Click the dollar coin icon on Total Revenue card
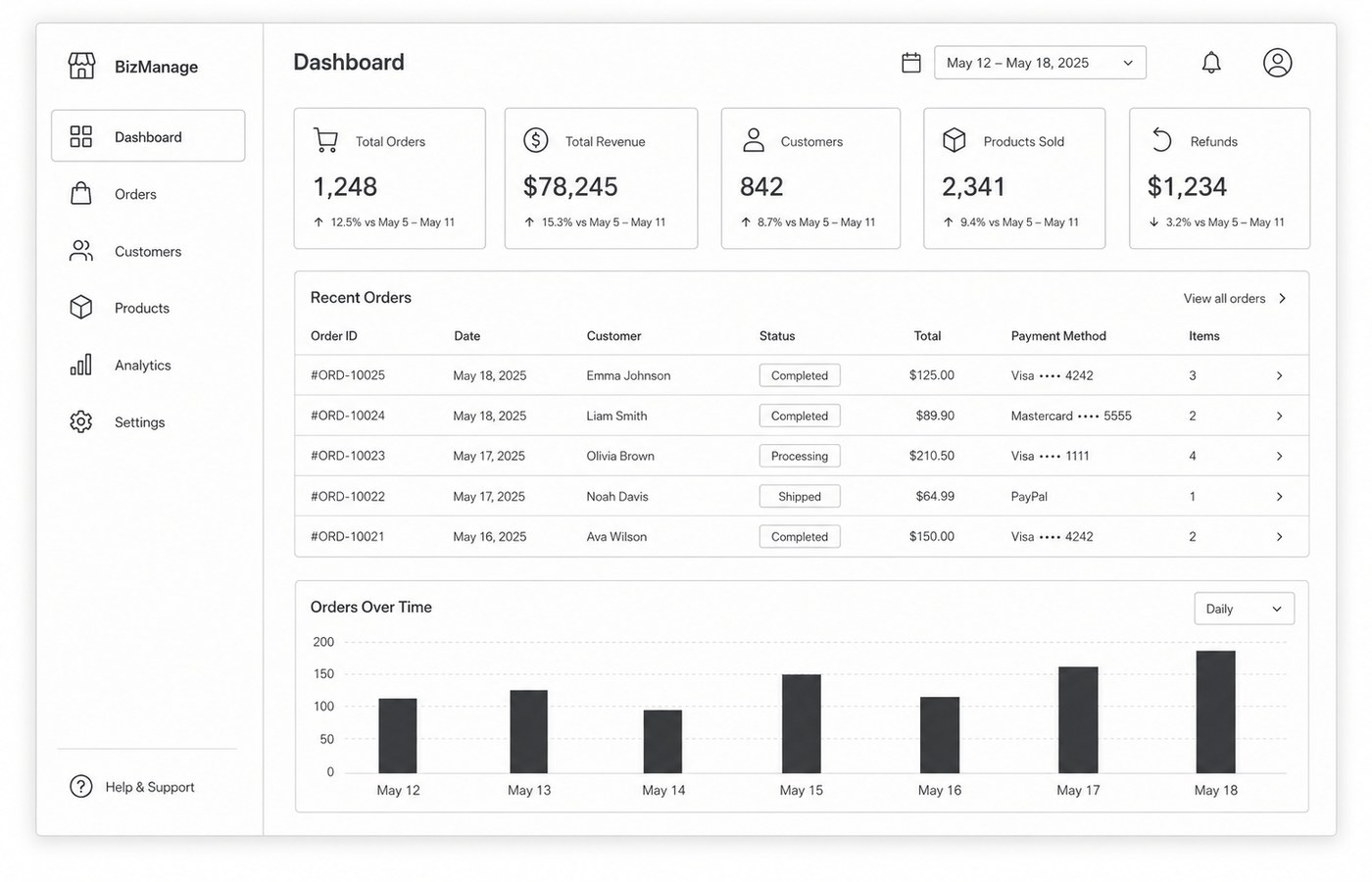1372x882 pixels. pos(536,140)
